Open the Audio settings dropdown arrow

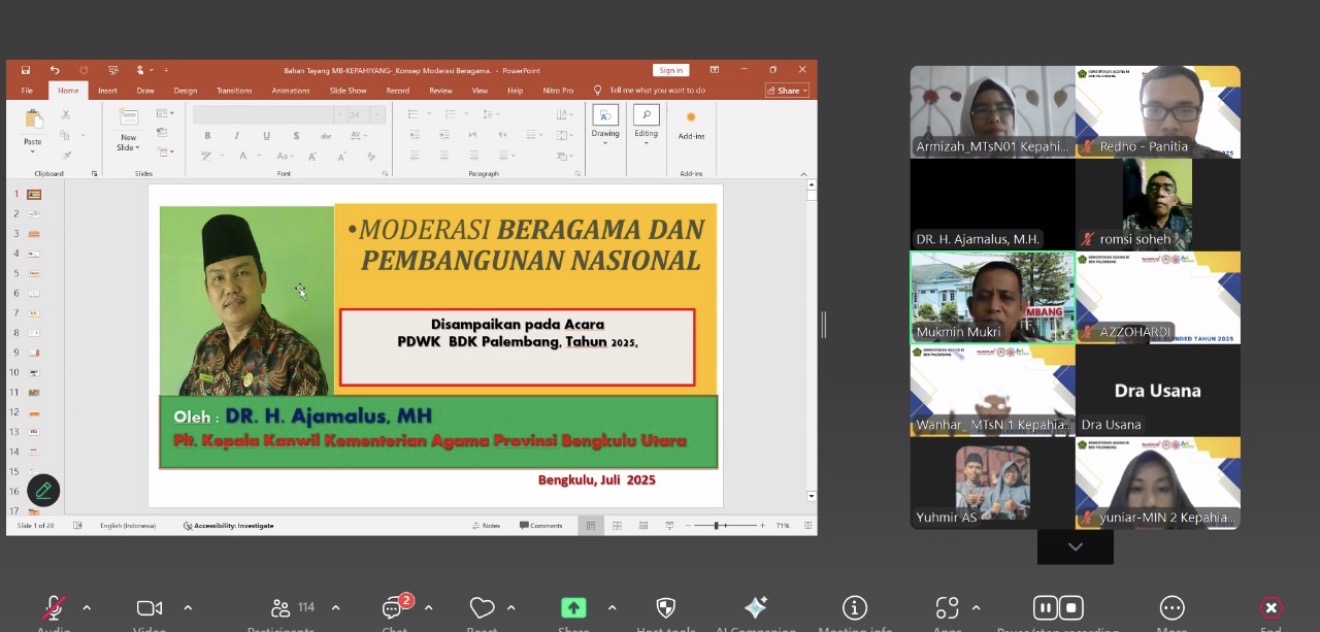87,607
